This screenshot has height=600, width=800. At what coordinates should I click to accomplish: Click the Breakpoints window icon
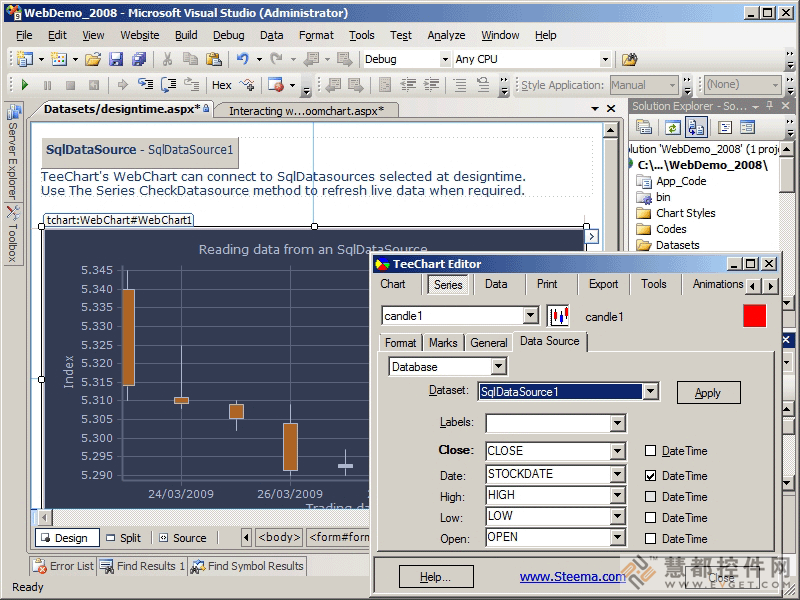pos(276,85)
